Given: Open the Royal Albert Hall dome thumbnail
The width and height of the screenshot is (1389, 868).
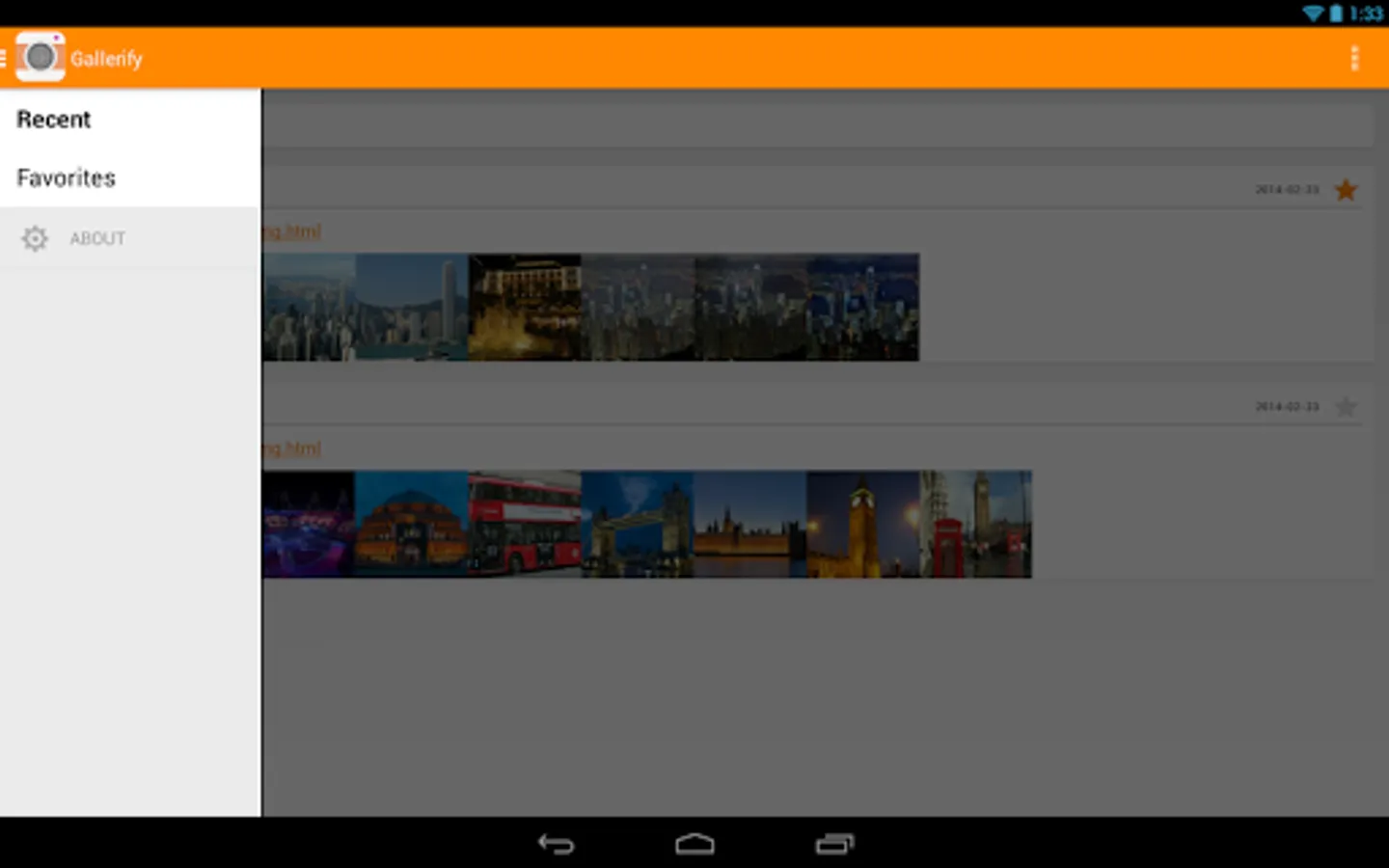Looking at the screenshot, I should [412, 524].
